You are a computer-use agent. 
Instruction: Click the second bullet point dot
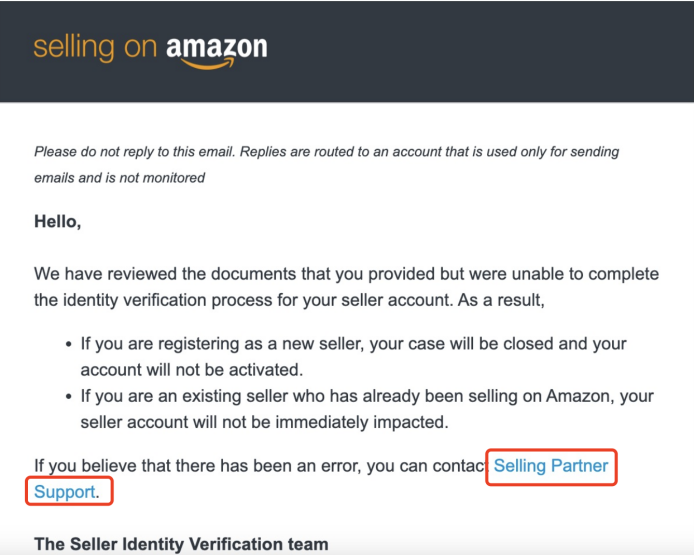pyautogui.click(x=68, y=397)
